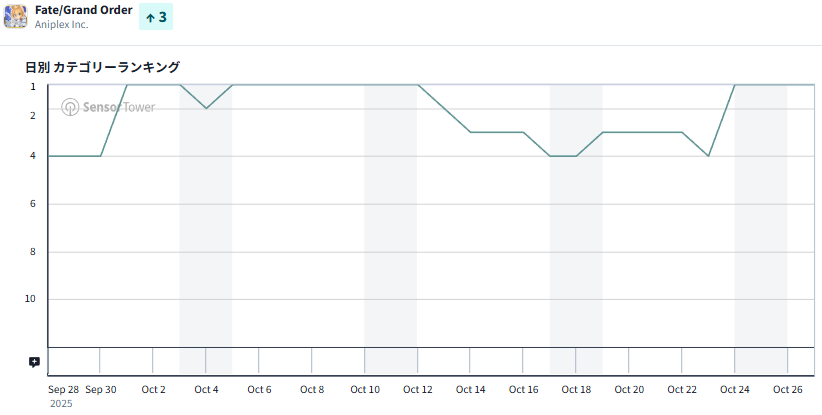Screen dimensions: 822x415
Task: Click the Sep 28 date label
Action: click(63, 390)
